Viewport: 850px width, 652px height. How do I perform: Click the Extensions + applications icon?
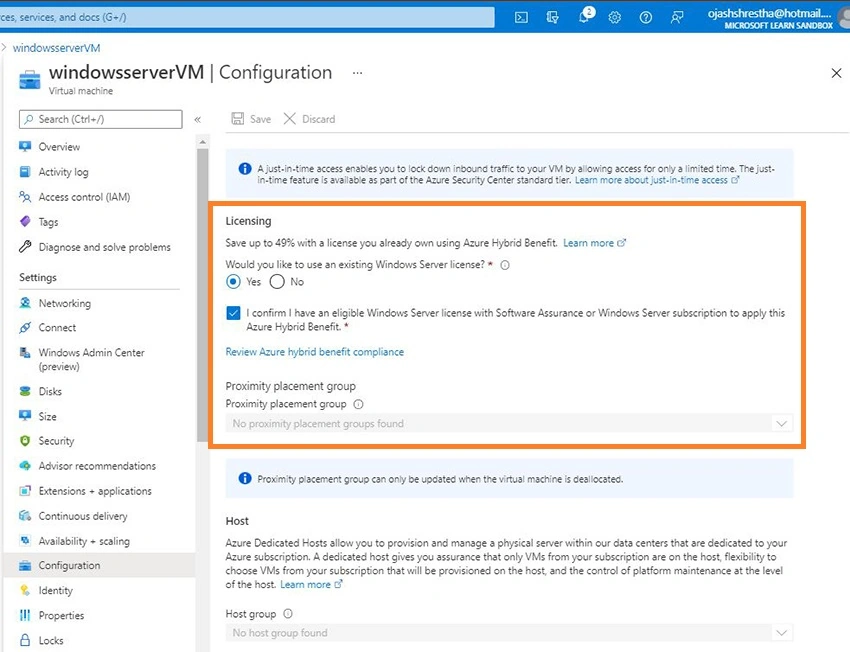pyautogui.click(x=25, y=490)
